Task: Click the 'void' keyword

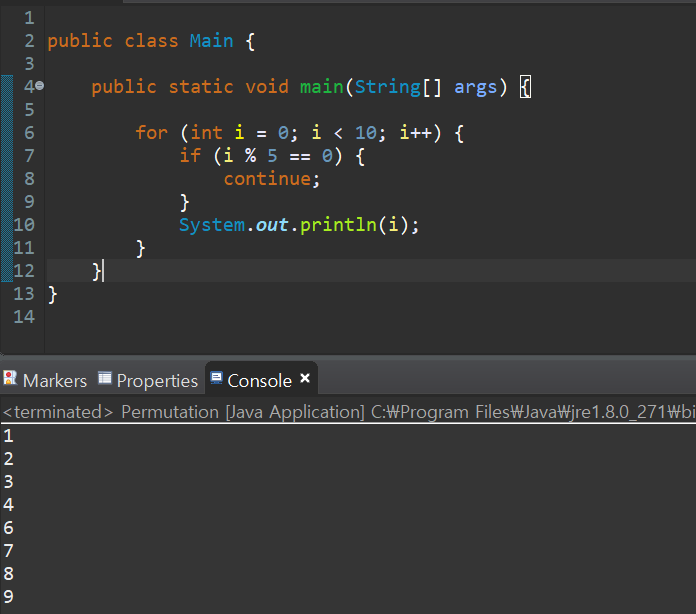Action: coord(267,87)
